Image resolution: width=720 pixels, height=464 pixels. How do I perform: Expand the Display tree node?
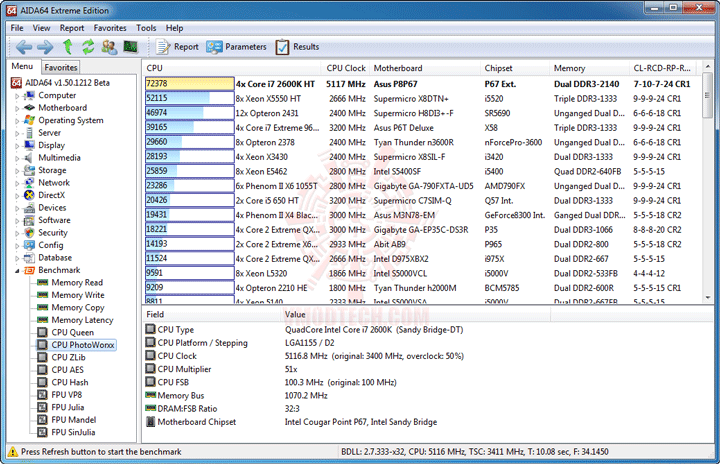(17, 146)
